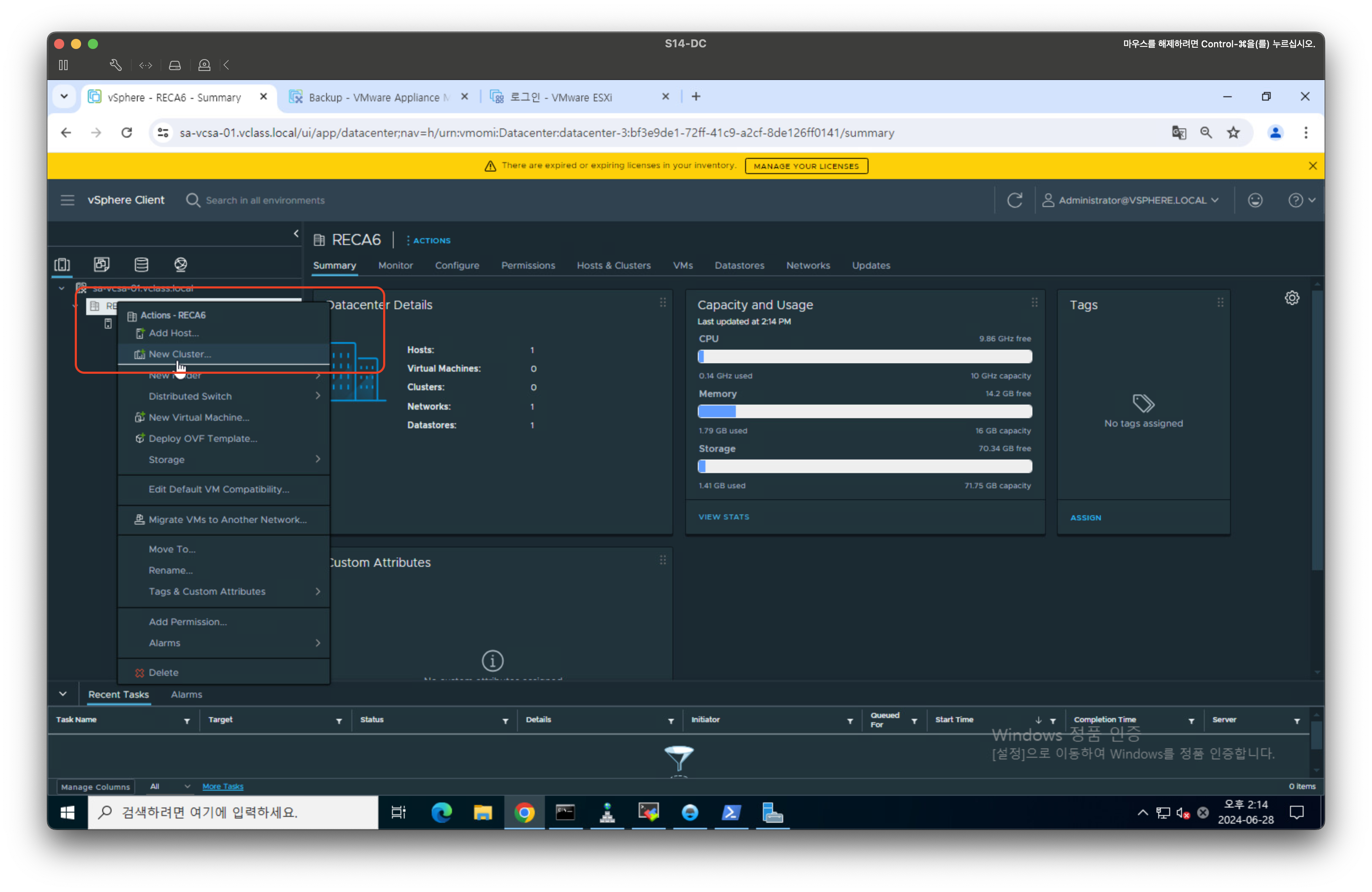This screenshot has width=1372, height=892.
Task: Click the hamburger main menu icon
Action: click(68, 200)
